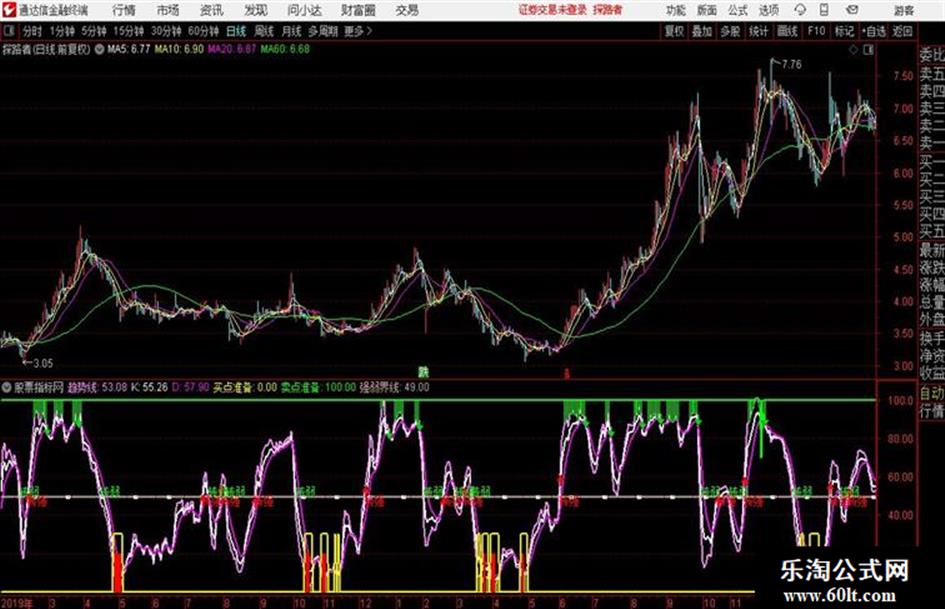Open the 功能 menu
The height and width of the screenshot is (609, 945).
(x=676, y=10)
